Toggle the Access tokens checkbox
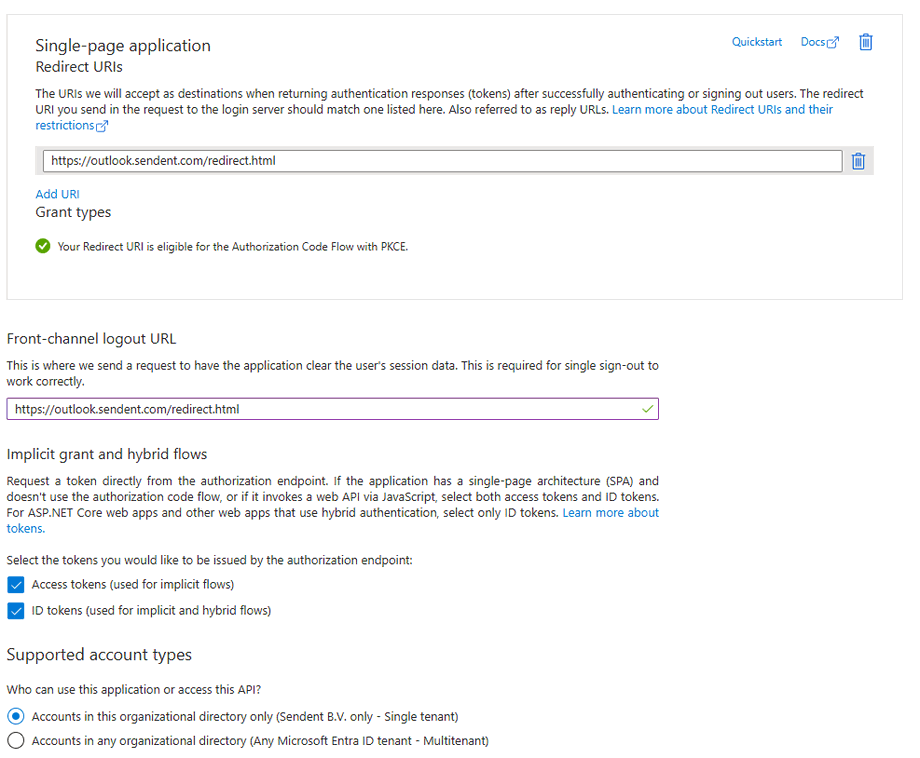This screenshot has width=920, height=758. click(16, 585)
